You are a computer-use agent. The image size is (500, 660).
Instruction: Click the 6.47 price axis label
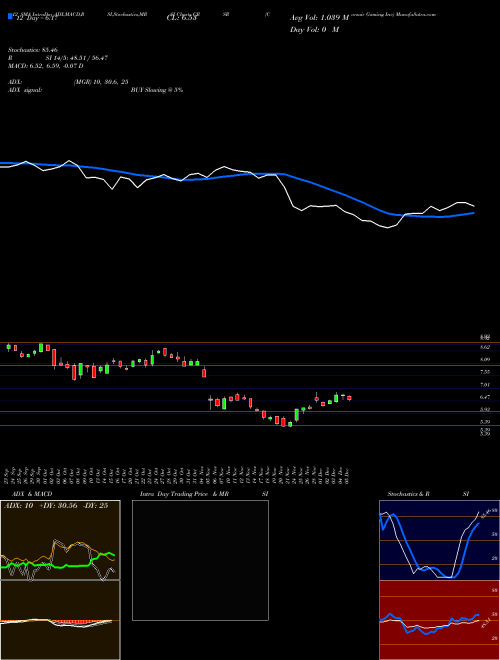(484, 397)
